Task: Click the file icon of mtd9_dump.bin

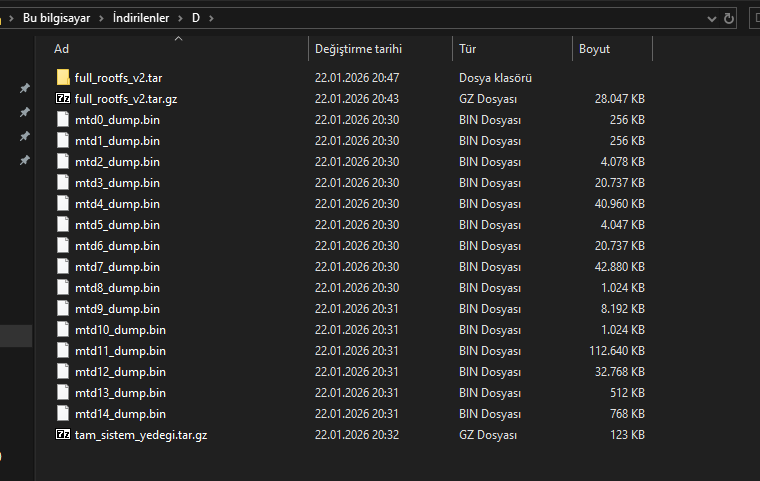Action: point(63,308)
